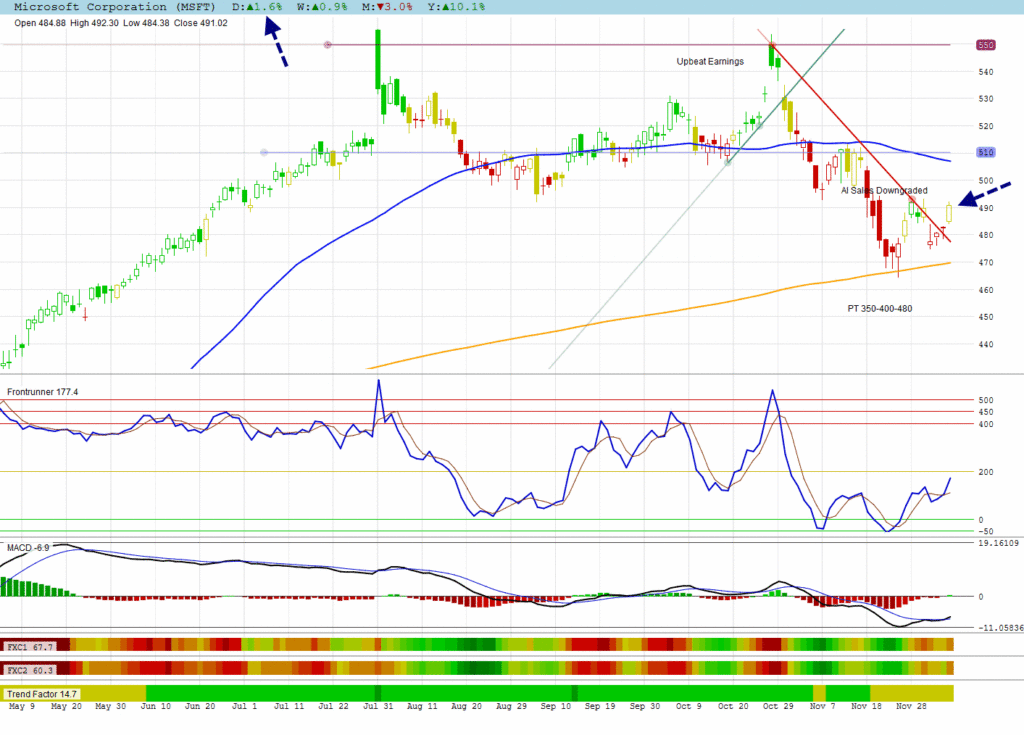Click the MACD -6.9 indicator label
1024x735 pixels.
click(28, 548)
